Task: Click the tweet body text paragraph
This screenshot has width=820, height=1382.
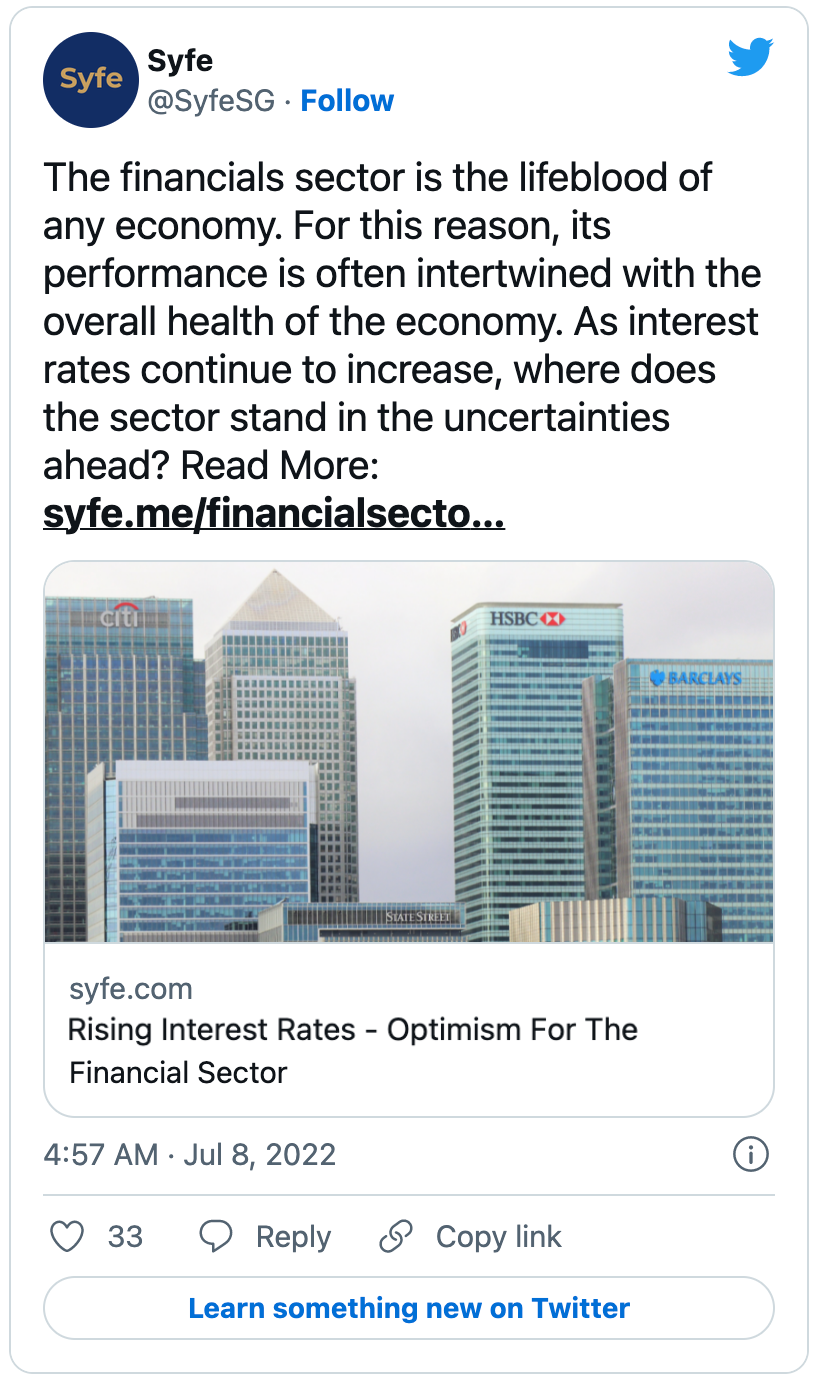Action: (x=400, y=320)
